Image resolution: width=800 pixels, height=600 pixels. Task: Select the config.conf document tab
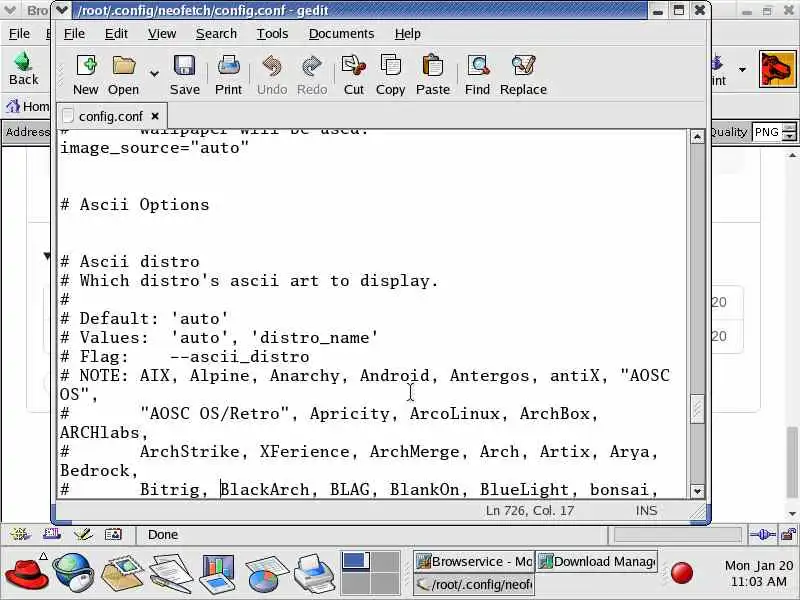point(110,116)
